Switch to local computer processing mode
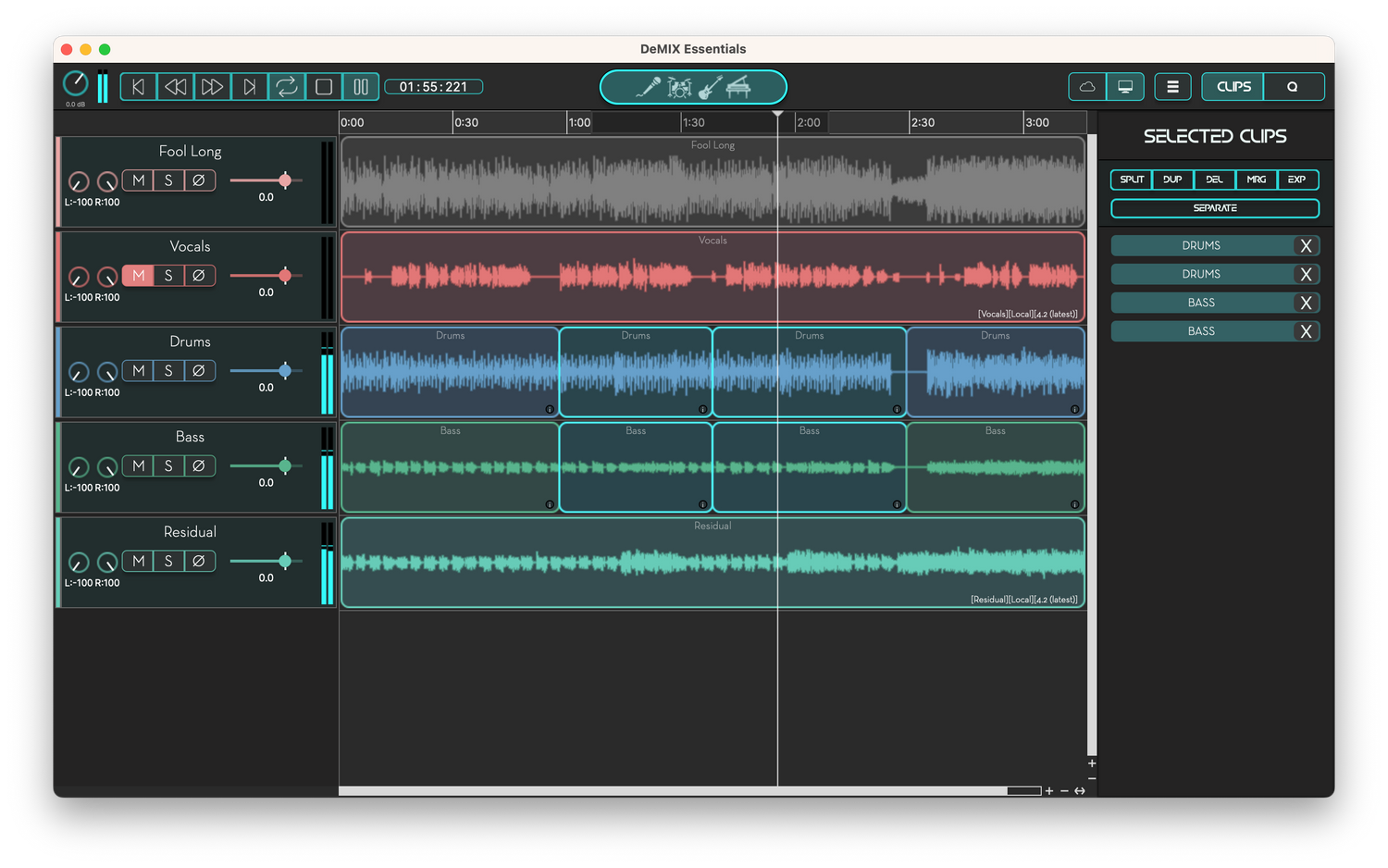The height and width of the screenshot is (868, 1388). tap(1125, 87)
